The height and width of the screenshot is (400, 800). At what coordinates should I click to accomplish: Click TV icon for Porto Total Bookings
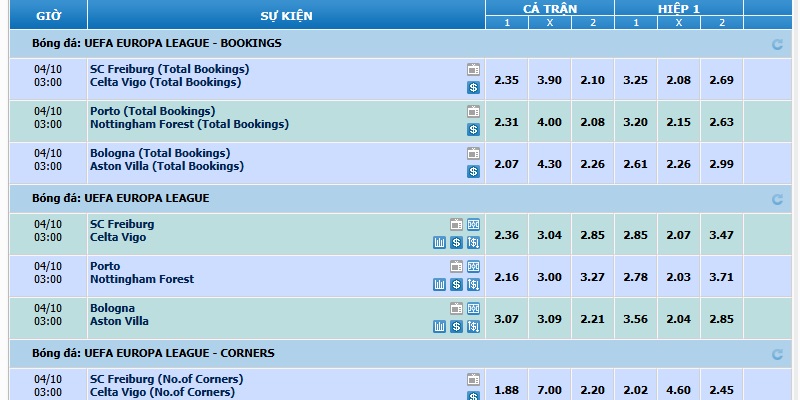(x=473, y=111)
